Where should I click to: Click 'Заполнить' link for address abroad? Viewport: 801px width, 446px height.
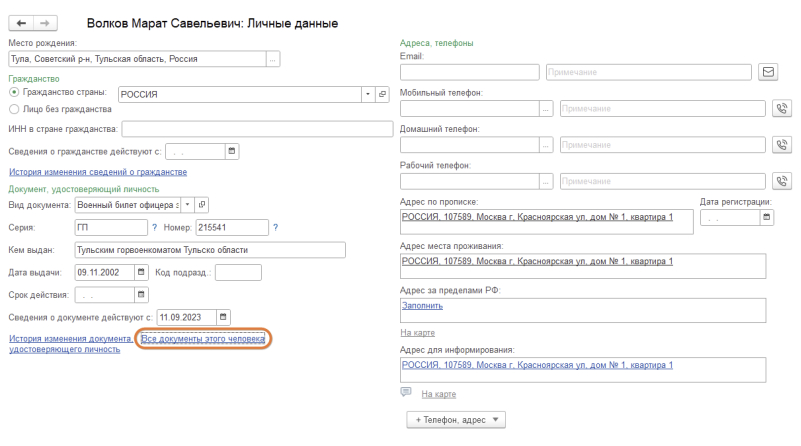(x=420, y=304)
